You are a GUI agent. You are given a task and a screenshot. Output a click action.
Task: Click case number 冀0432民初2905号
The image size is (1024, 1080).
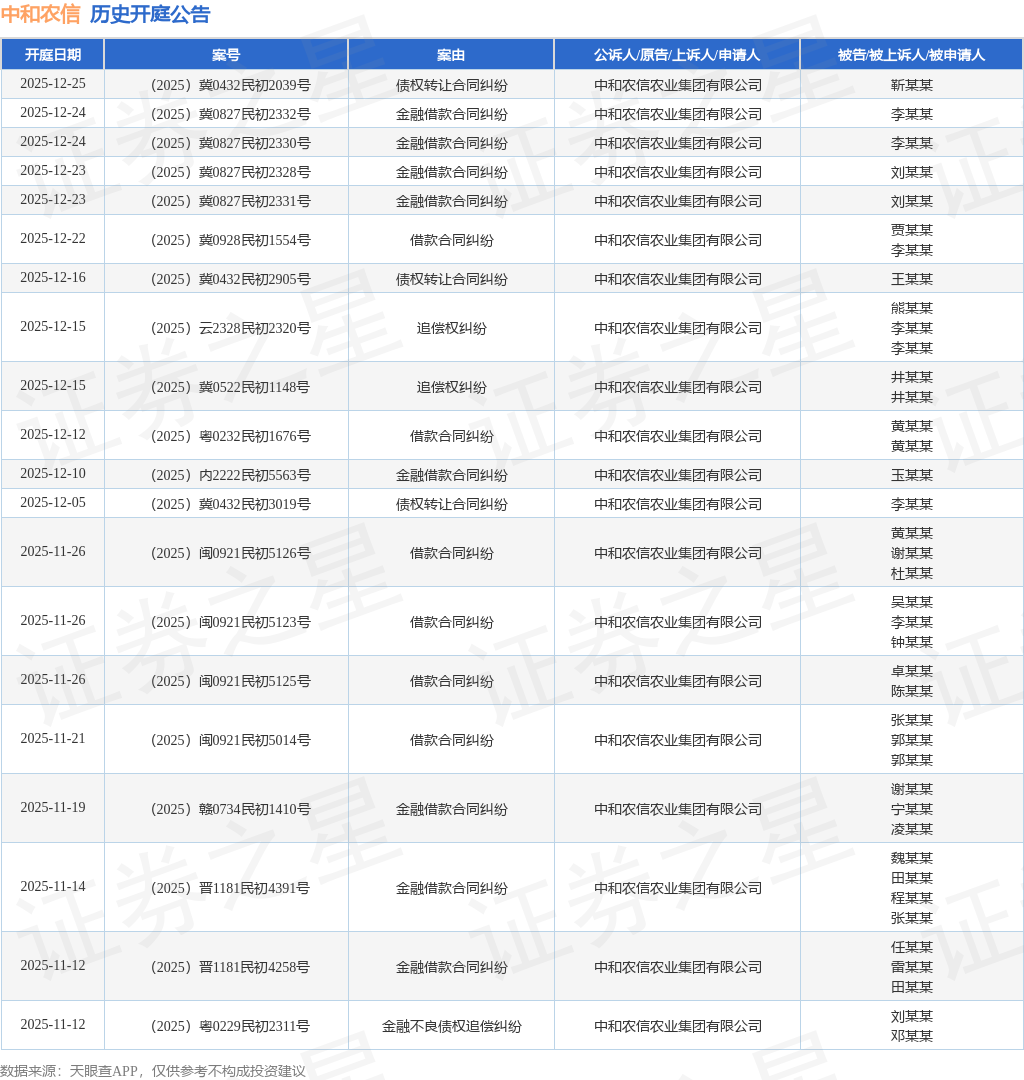coord(231,279)
